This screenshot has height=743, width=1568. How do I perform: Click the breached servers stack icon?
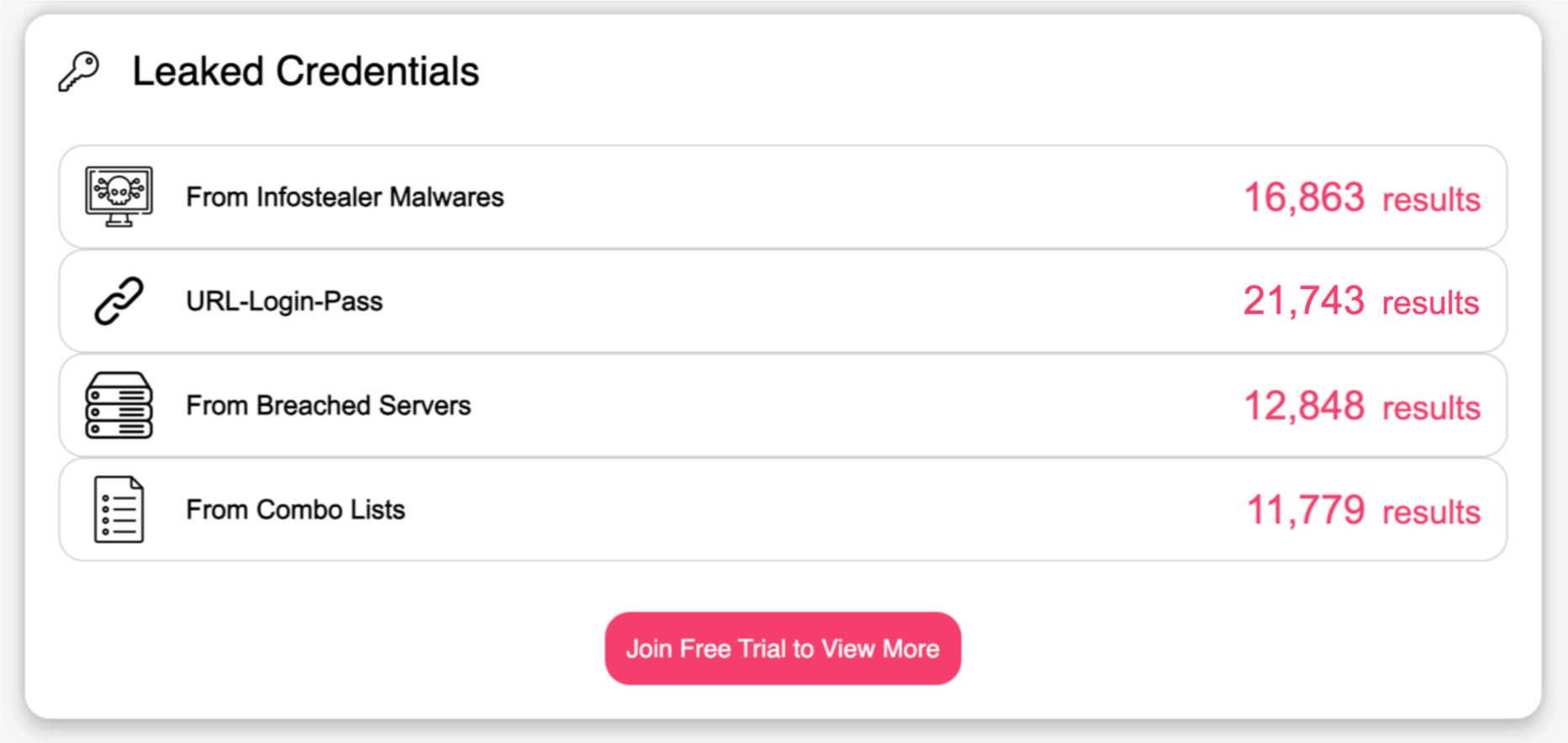click(119, 405)
